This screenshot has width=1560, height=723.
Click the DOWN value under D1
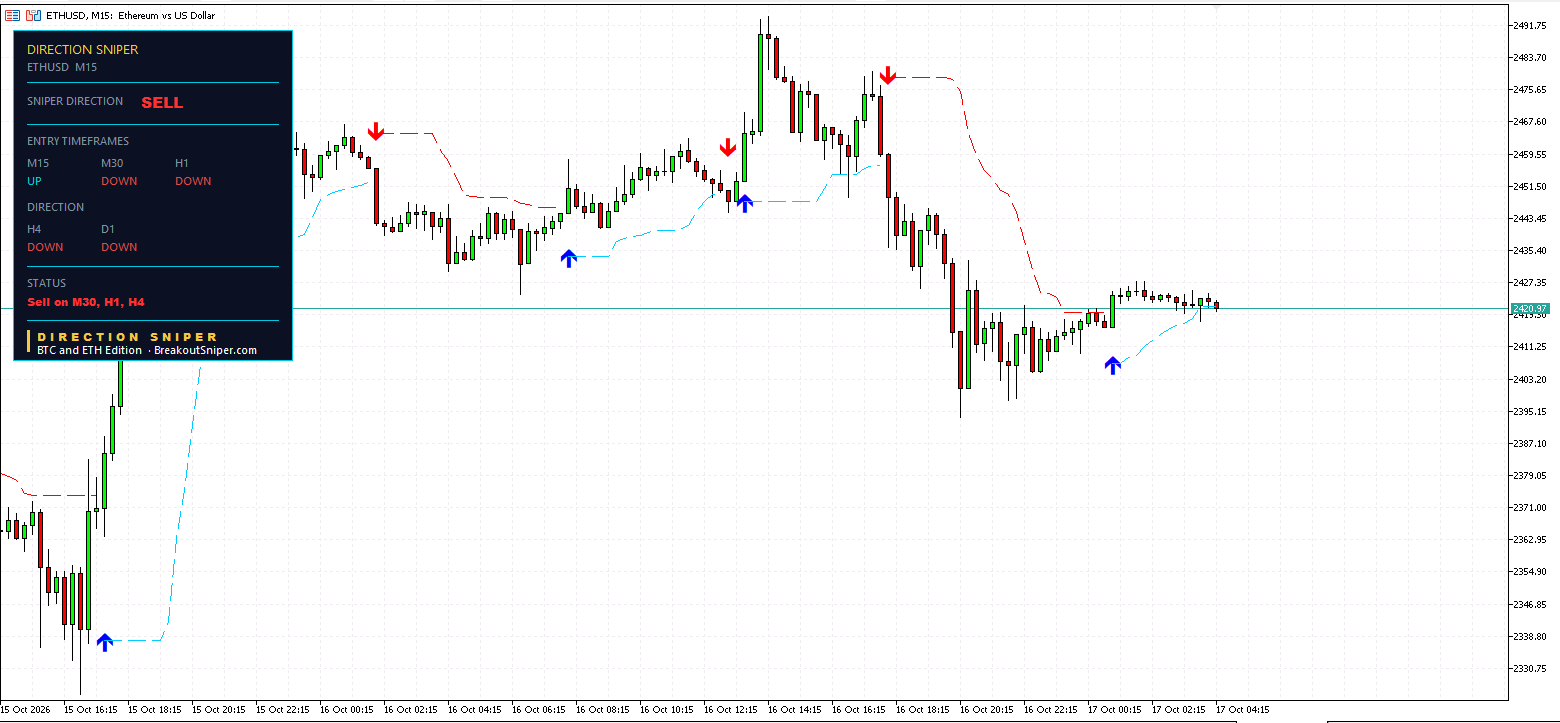click(119, 247)
